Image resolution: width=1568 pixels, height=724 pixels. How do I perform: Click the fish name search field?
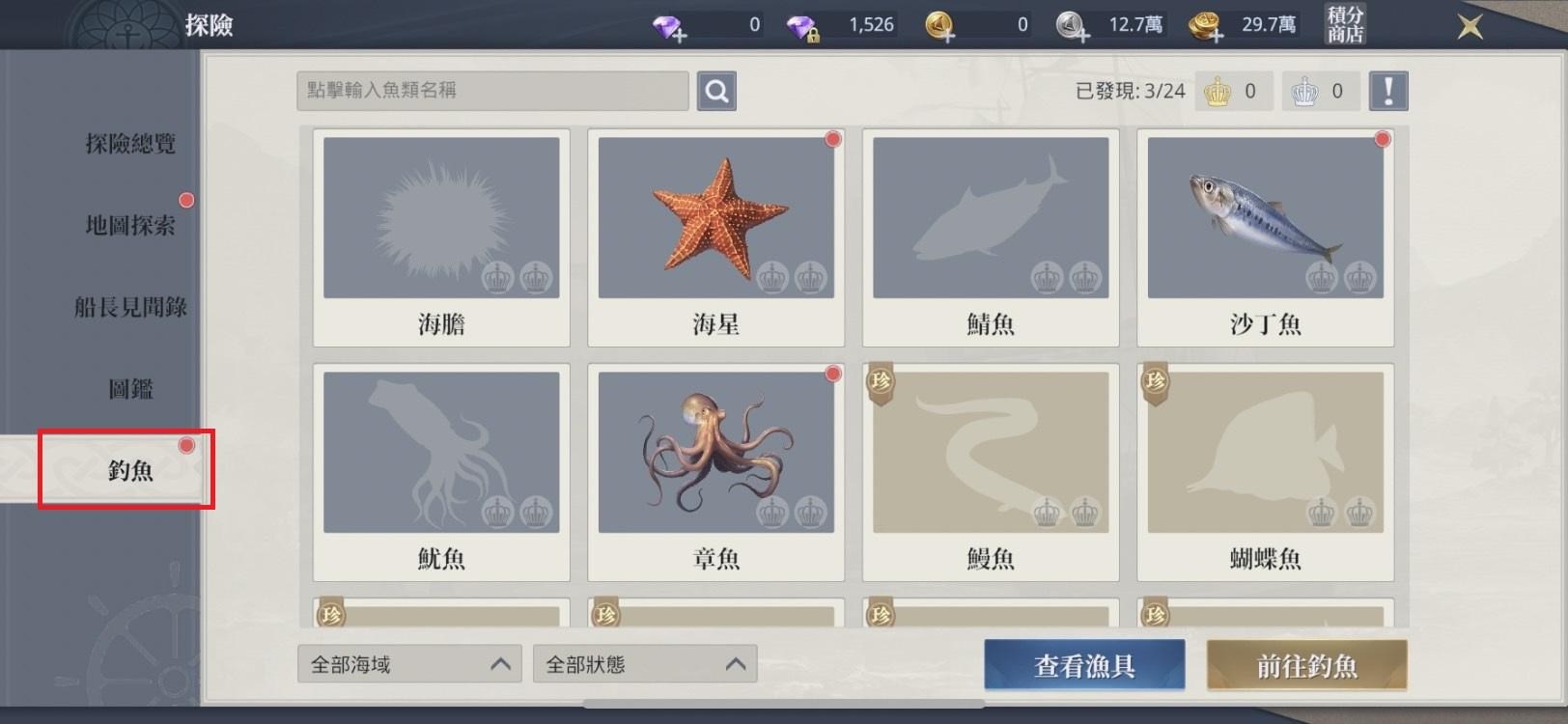(x=492, y=91)
